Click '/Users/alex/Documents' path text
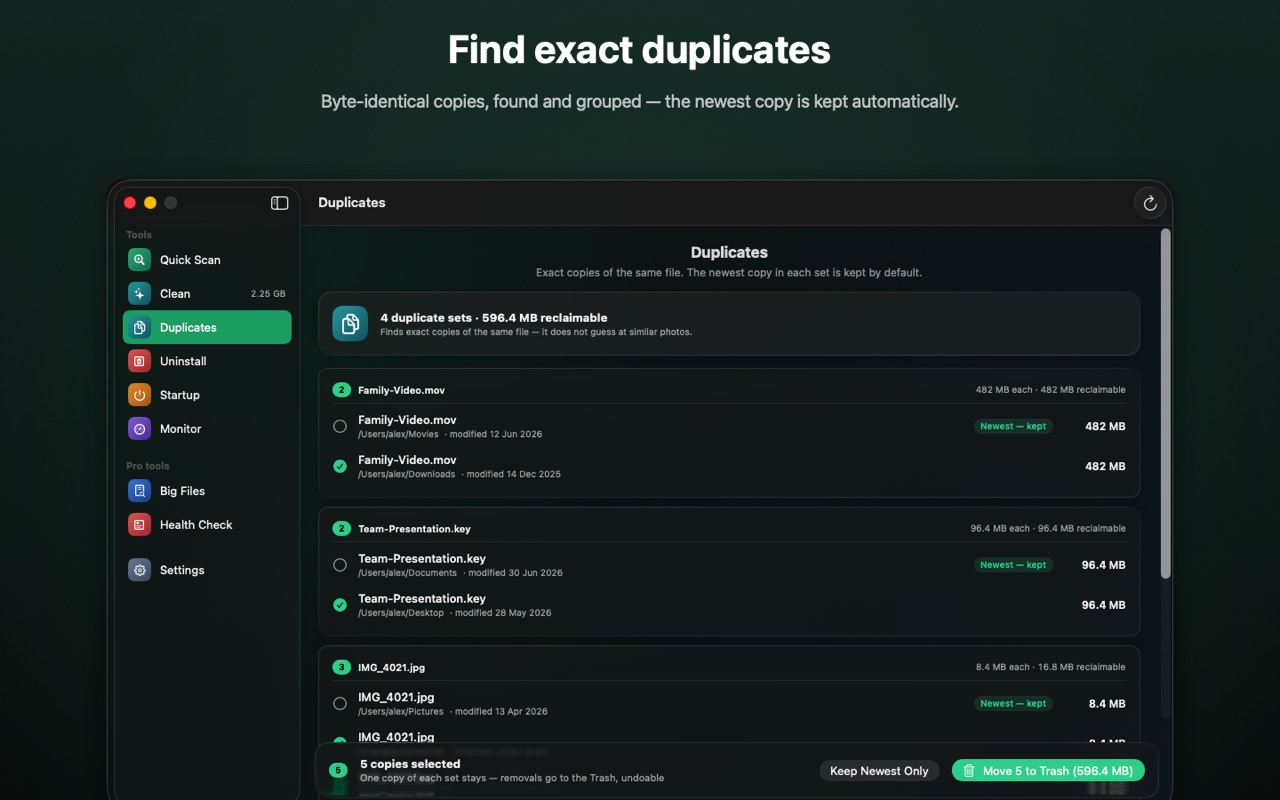This screenshot has width=1280, height=800. tap(407, 574)
